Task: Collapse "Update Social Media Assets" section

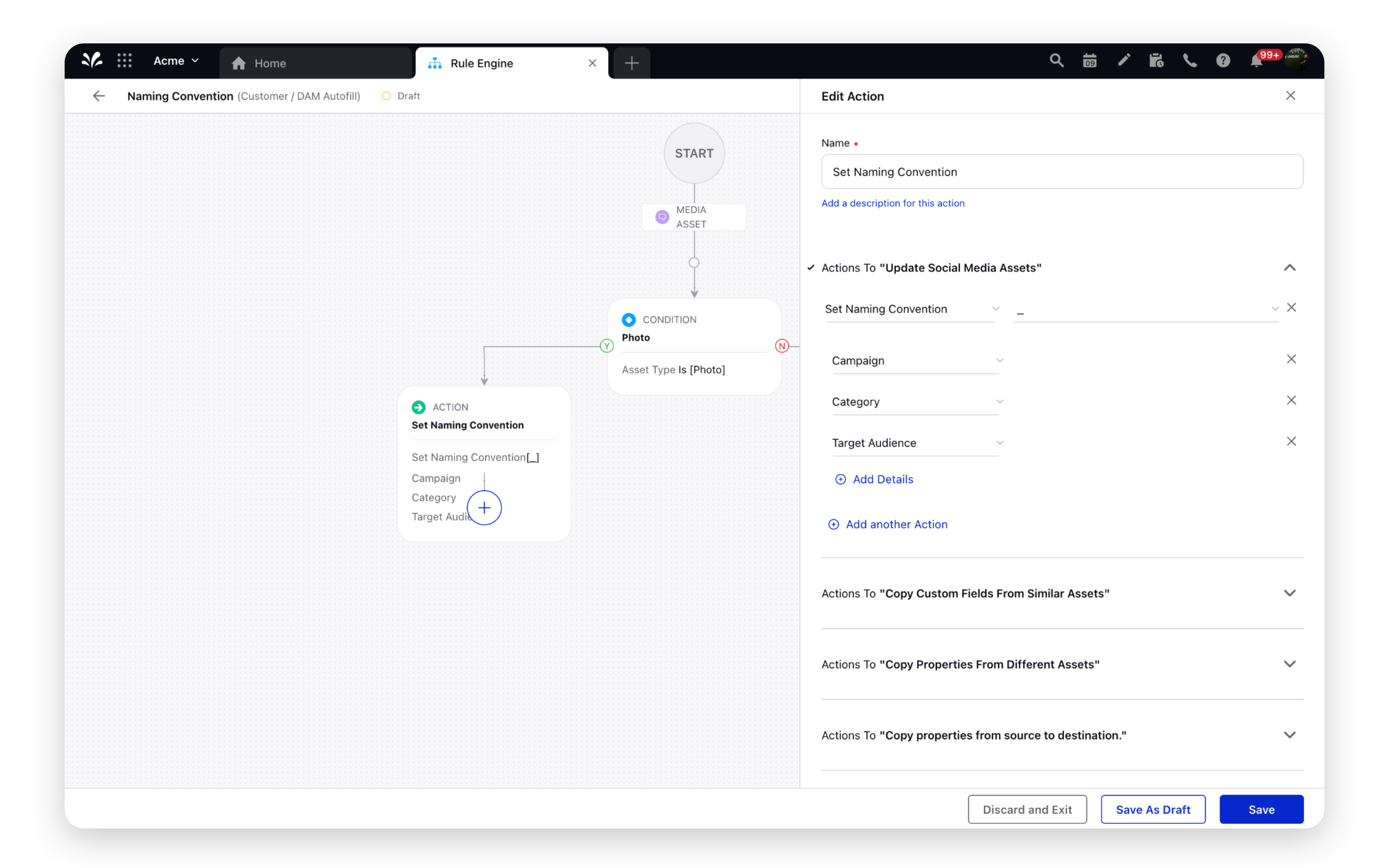Action: point(1289,268)
